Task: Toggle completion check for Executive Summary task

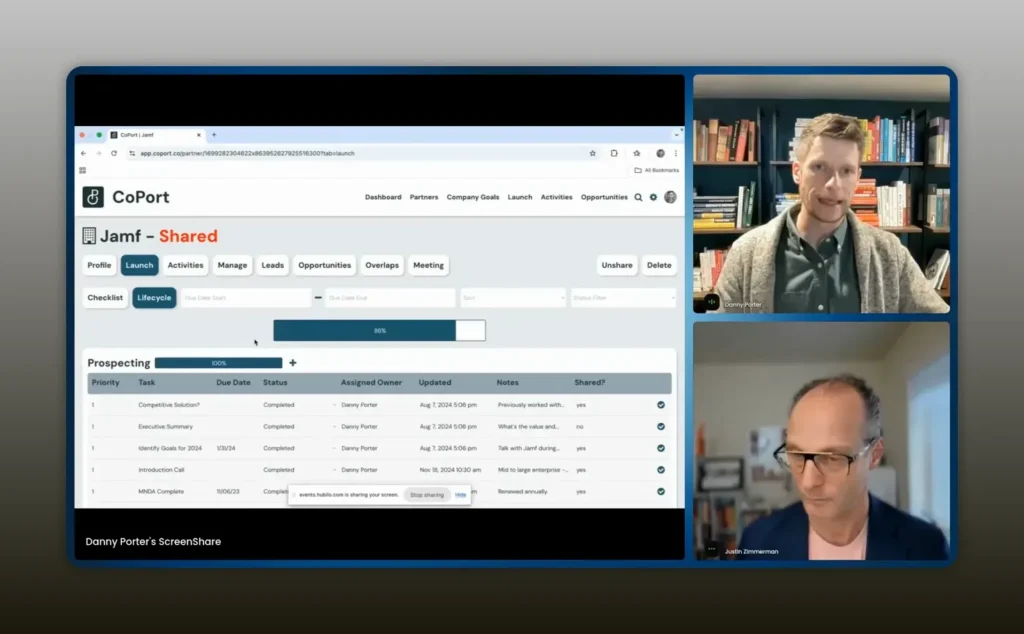Action: coord(661,427)
